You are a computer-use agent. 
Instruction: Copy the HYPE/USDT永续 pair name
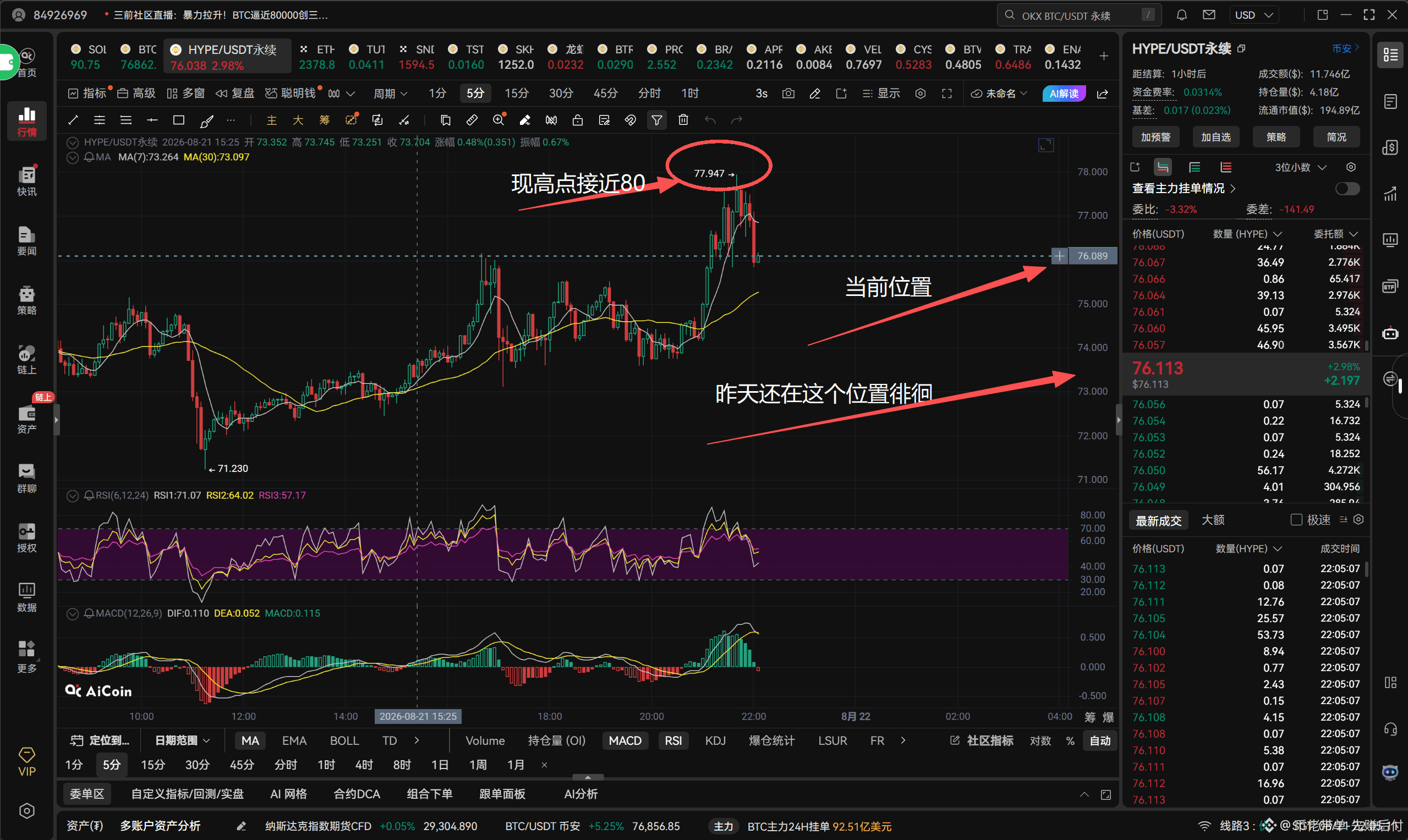(1241, 48)
